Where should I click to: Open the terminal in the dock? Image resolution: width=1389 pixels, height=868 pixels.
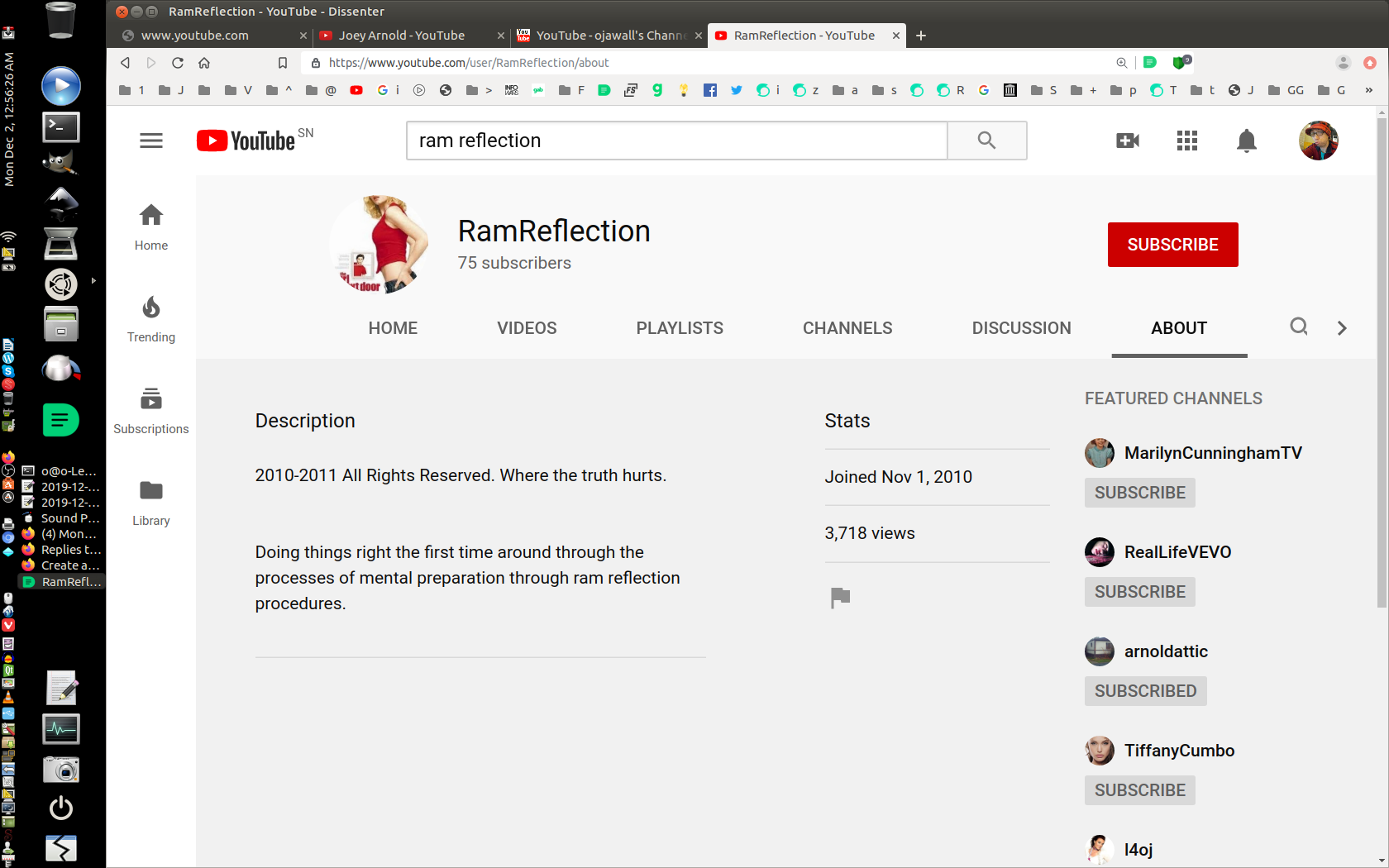pyautogui.click(x=61, y=126)
